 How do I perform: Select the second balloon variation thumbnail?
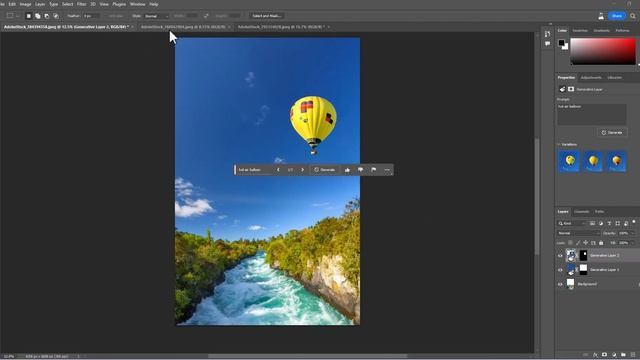click(593, 161)
